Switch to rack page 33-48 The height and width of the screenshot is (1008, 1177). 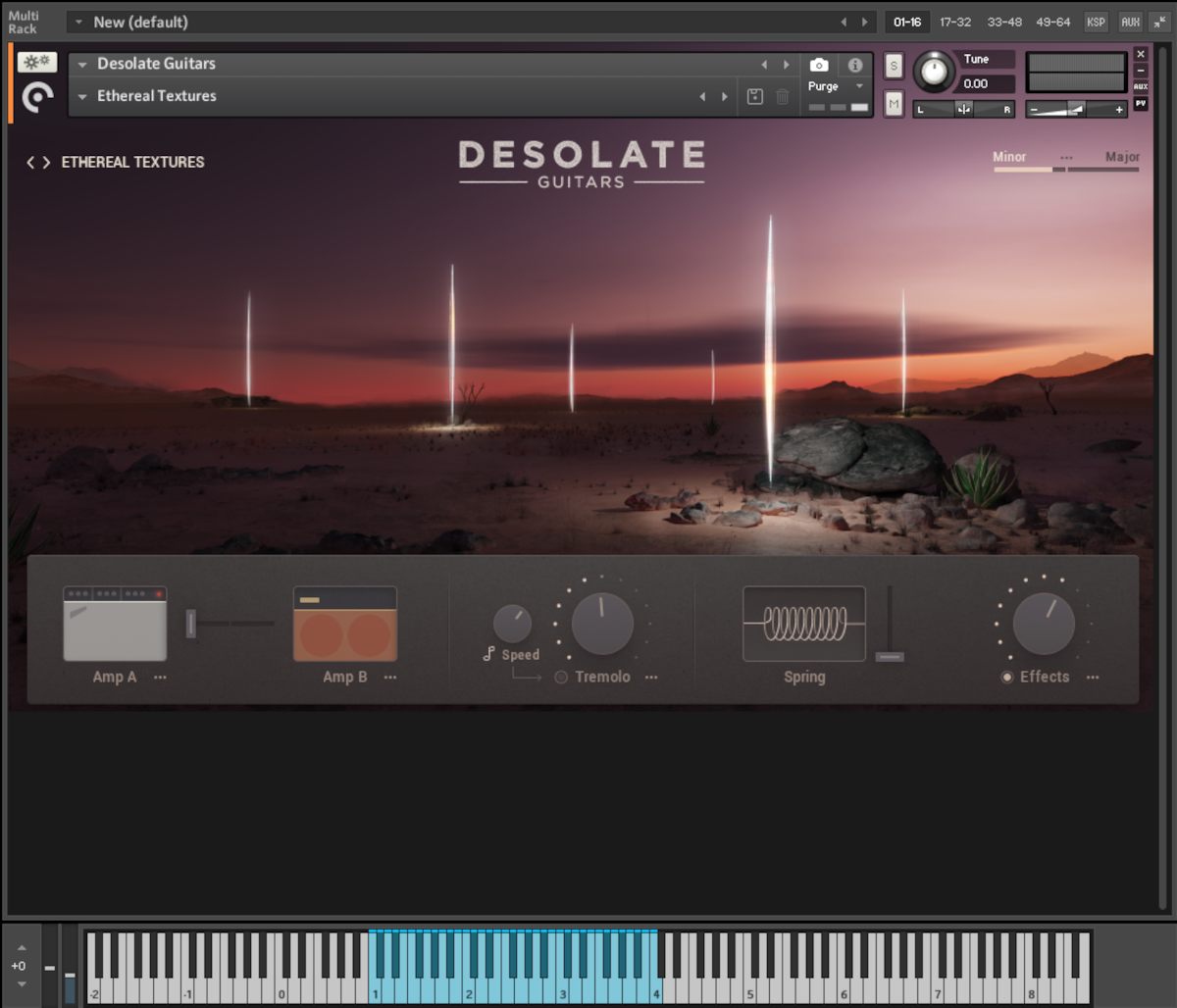click(x=1004, y=22)
